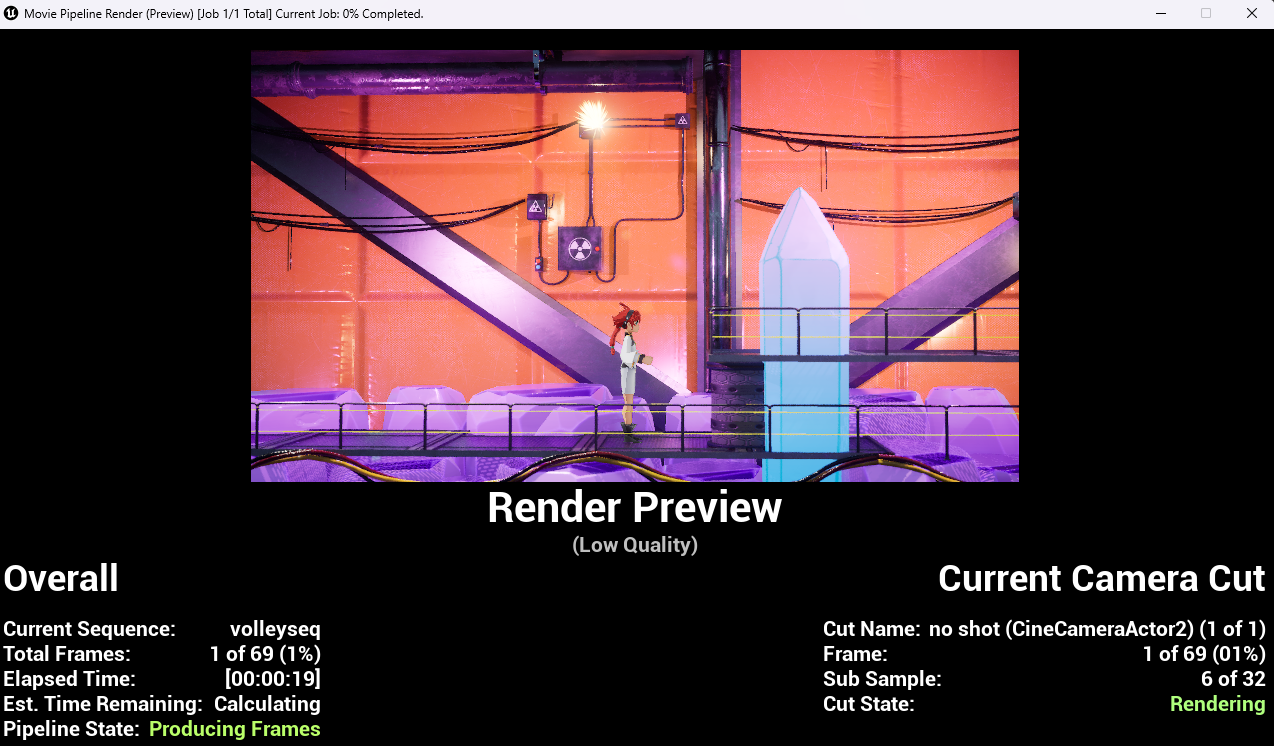Click the 'Total Frames:' label
Image resolution: width=1274 pixels, height=746 pixels.
point(67,654)
